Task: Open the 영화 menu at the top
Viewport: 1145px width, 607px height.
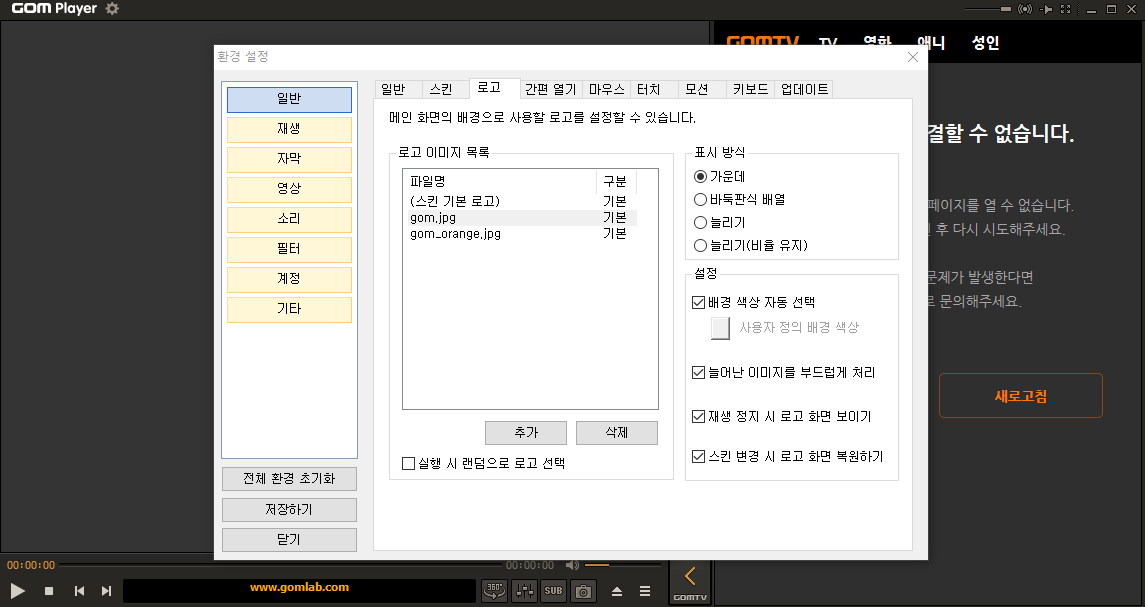Action: 877,42
